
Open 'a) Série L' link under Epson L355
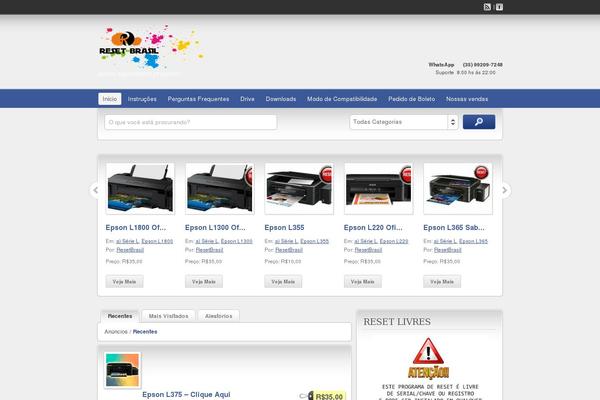tap(286, 241)
